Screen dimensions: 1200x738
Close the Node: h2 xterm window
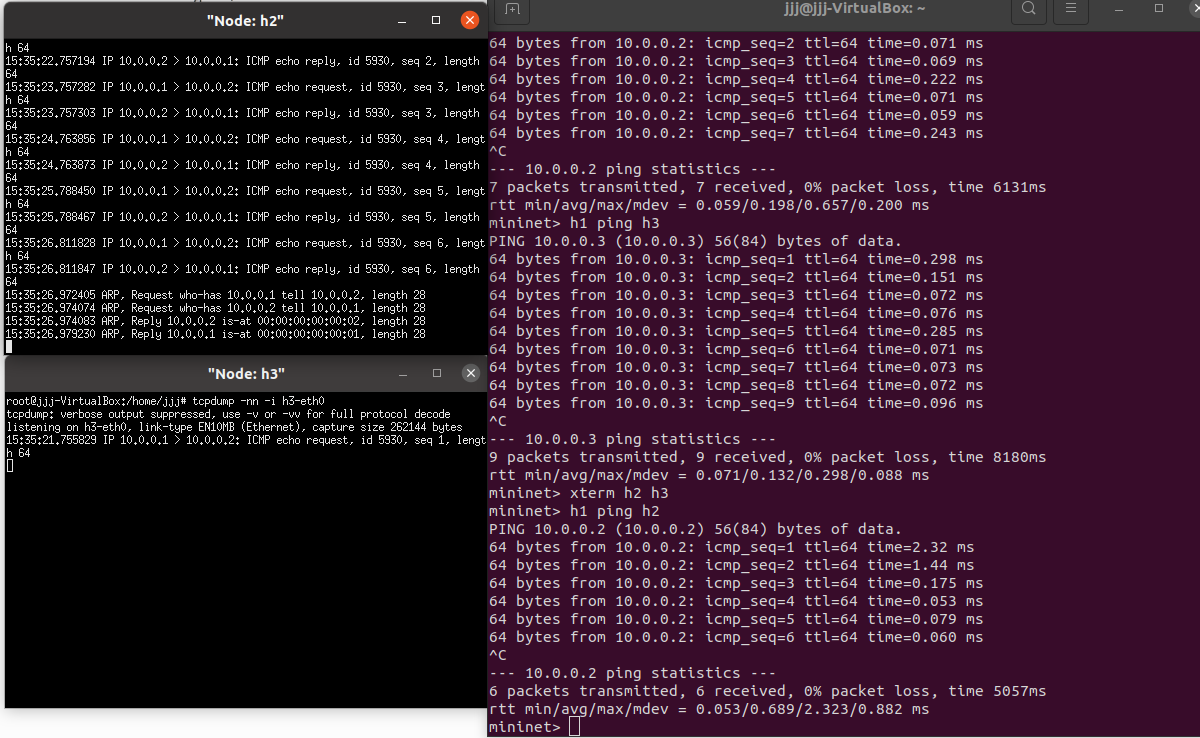pyautogui.click(x=470, y=20)
